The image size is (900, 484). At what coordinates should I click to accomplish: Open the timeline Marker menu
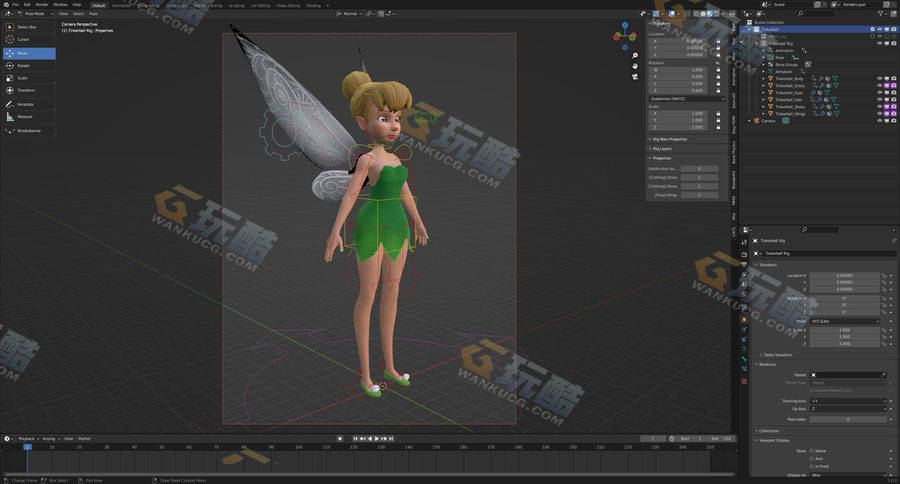(x=84, y=439)
